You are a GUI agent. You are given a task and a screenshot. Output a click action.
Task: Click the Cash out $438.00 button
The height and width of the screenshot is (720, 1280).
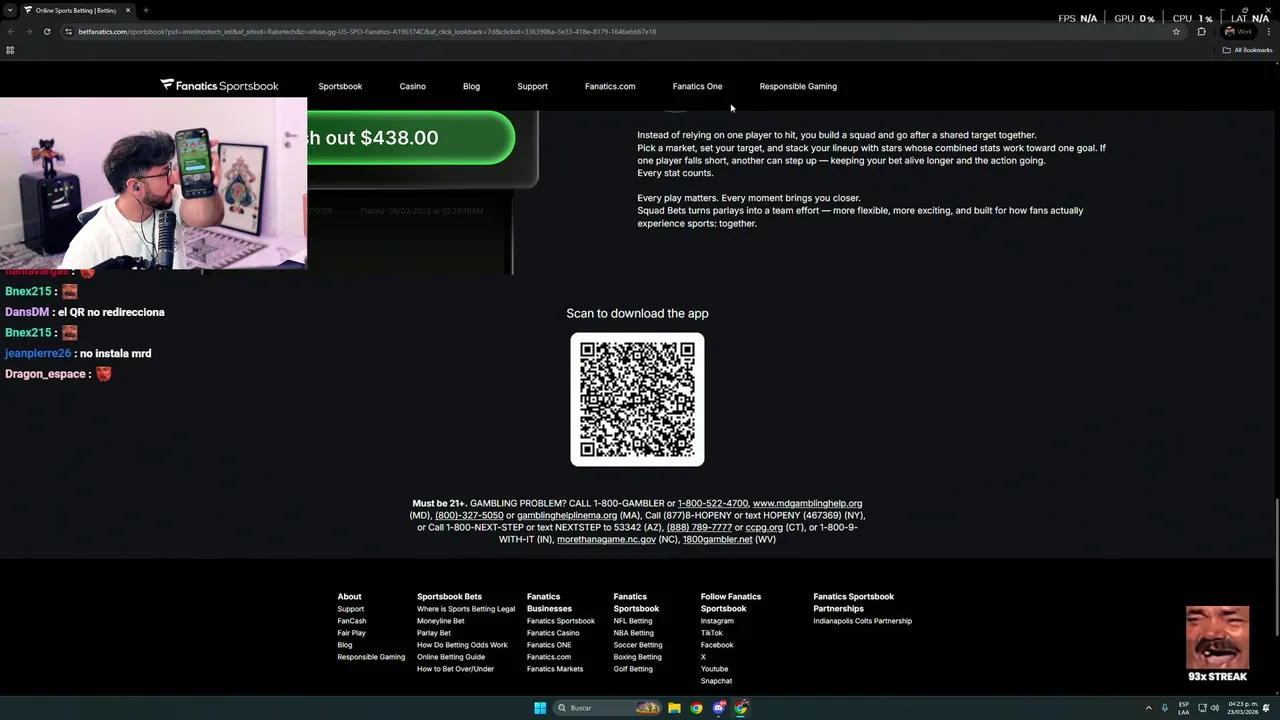click(x=411, y=138)
